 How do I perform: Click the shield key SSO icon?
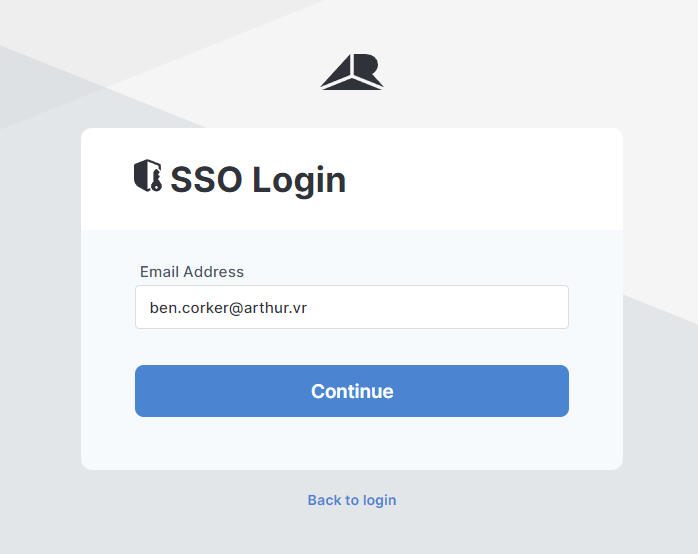click(148, 176)
